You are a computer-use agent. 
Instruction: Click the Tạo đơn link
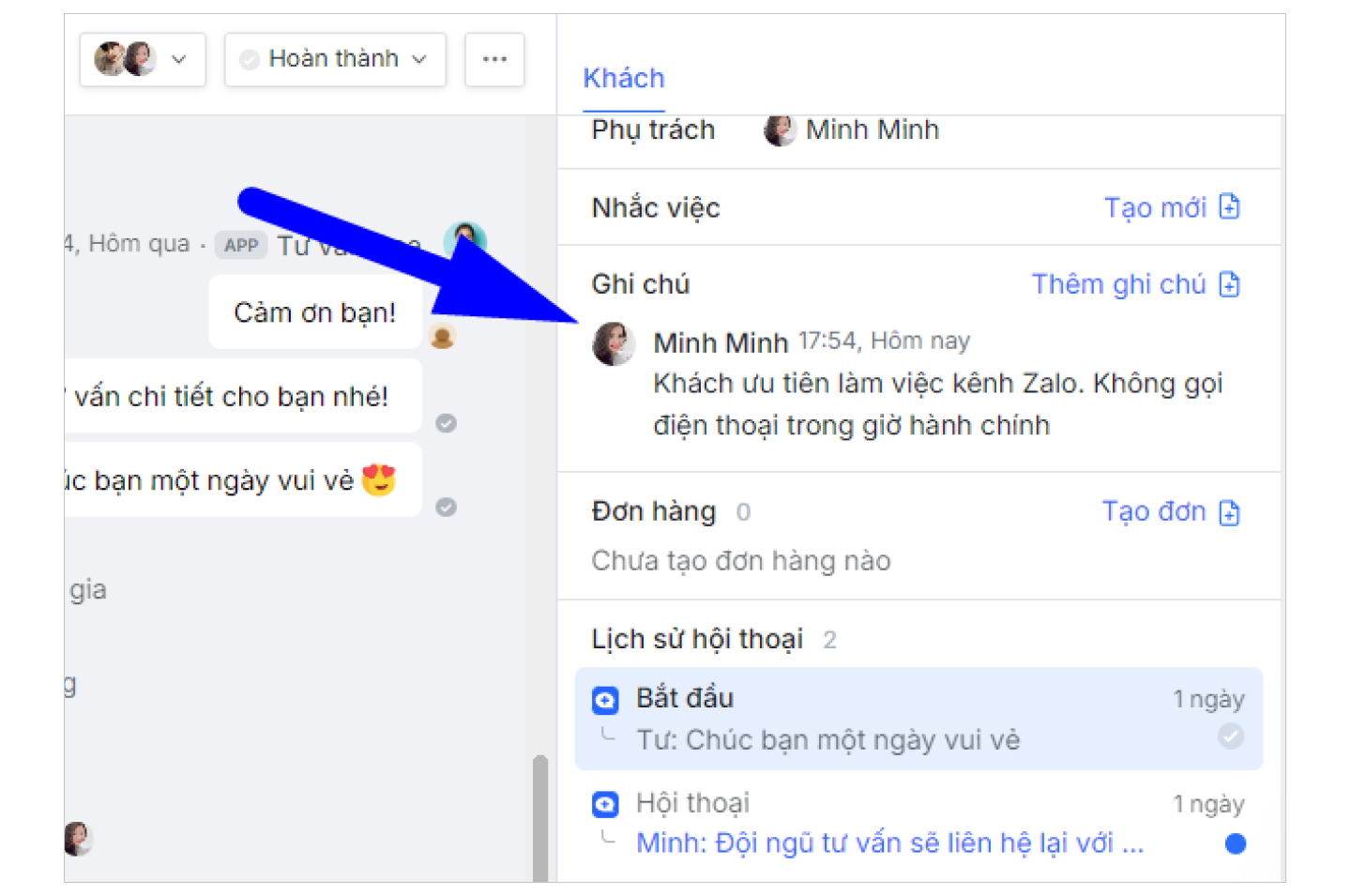coord(1153,511)
